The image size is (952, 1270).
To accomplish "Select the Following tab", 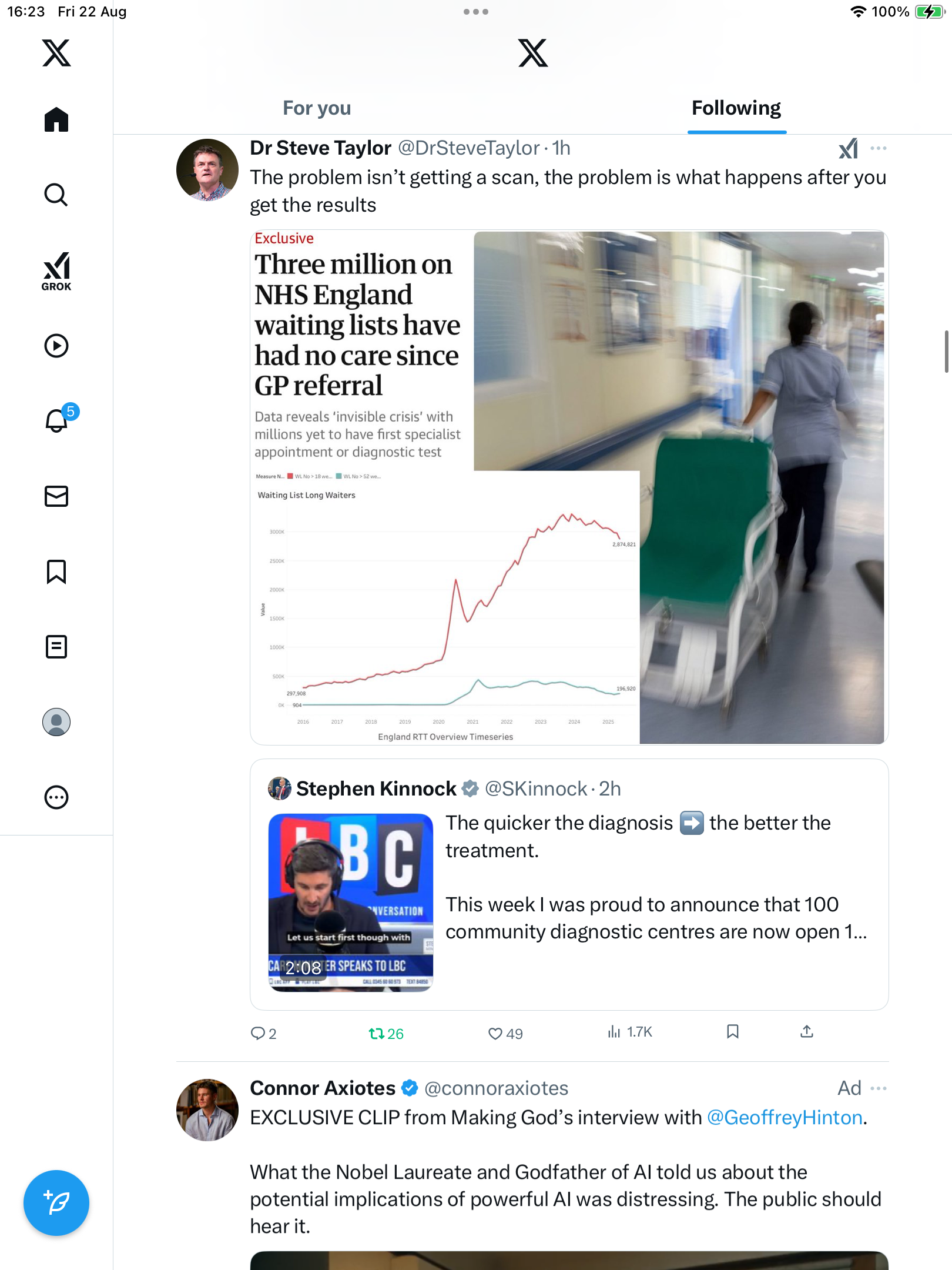I will click(736, 108).
